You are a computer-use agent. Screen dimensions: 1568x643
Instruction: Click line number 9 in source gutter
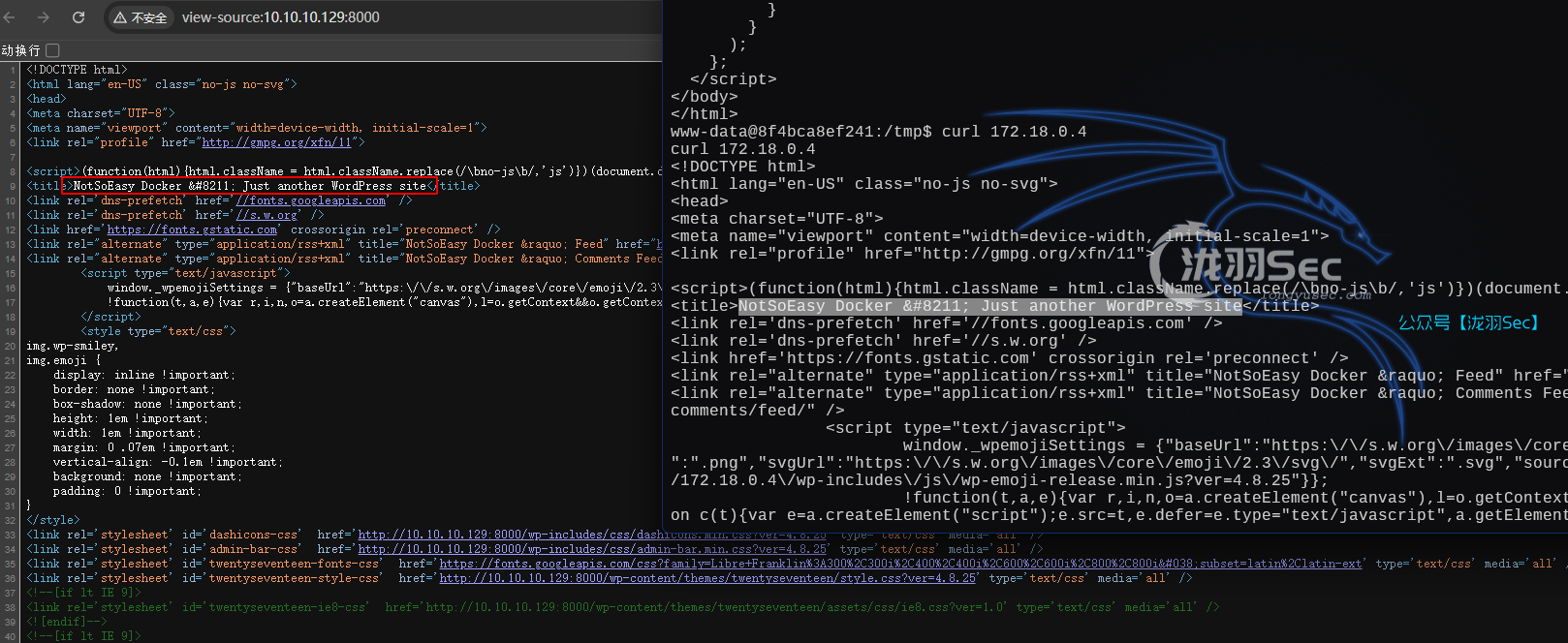tap(11, 186)
